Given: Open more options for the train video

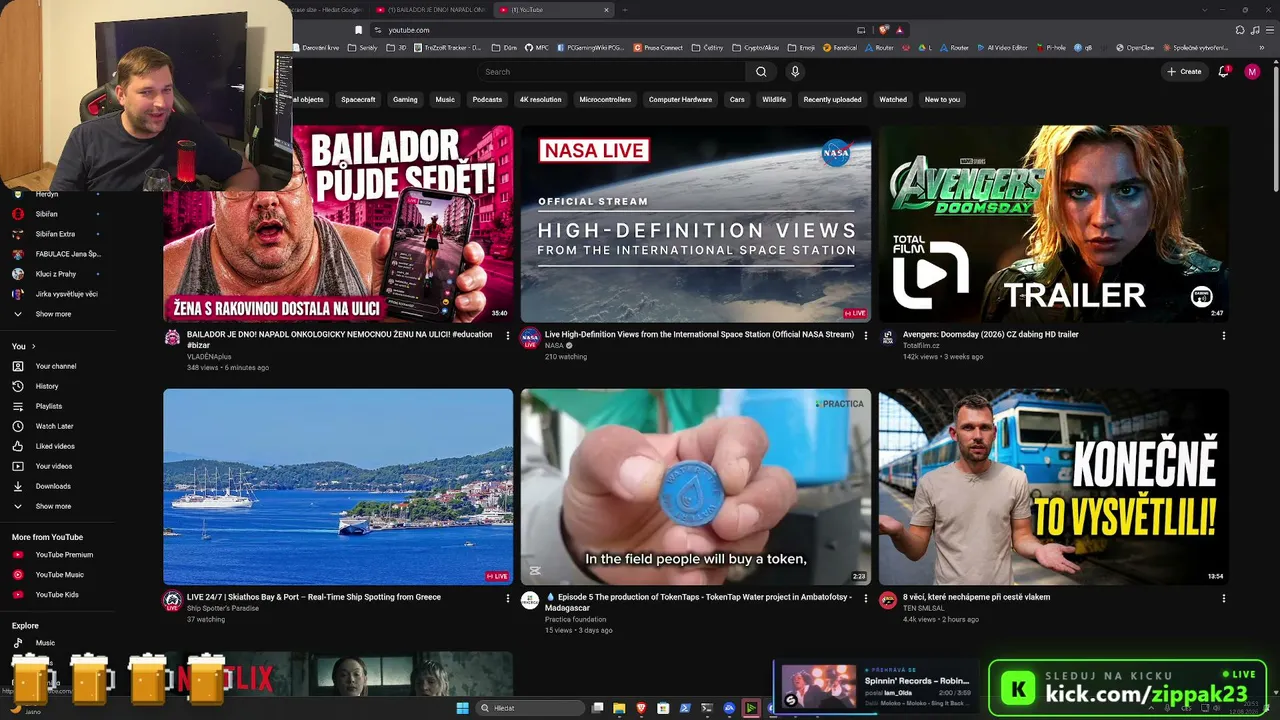Looking at the screenshot, I should tap(1223, 598).
